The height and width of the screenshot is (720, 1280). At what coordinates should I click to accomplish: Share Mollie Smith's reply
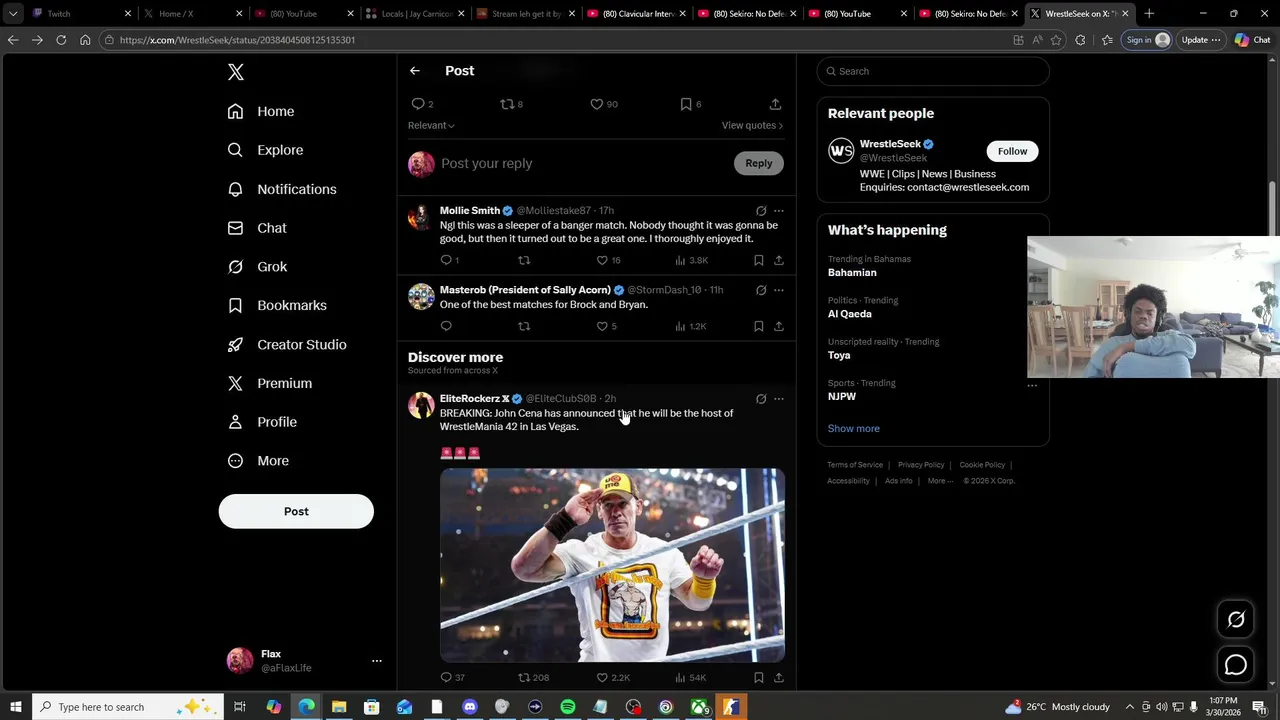(x=779, y=260)
